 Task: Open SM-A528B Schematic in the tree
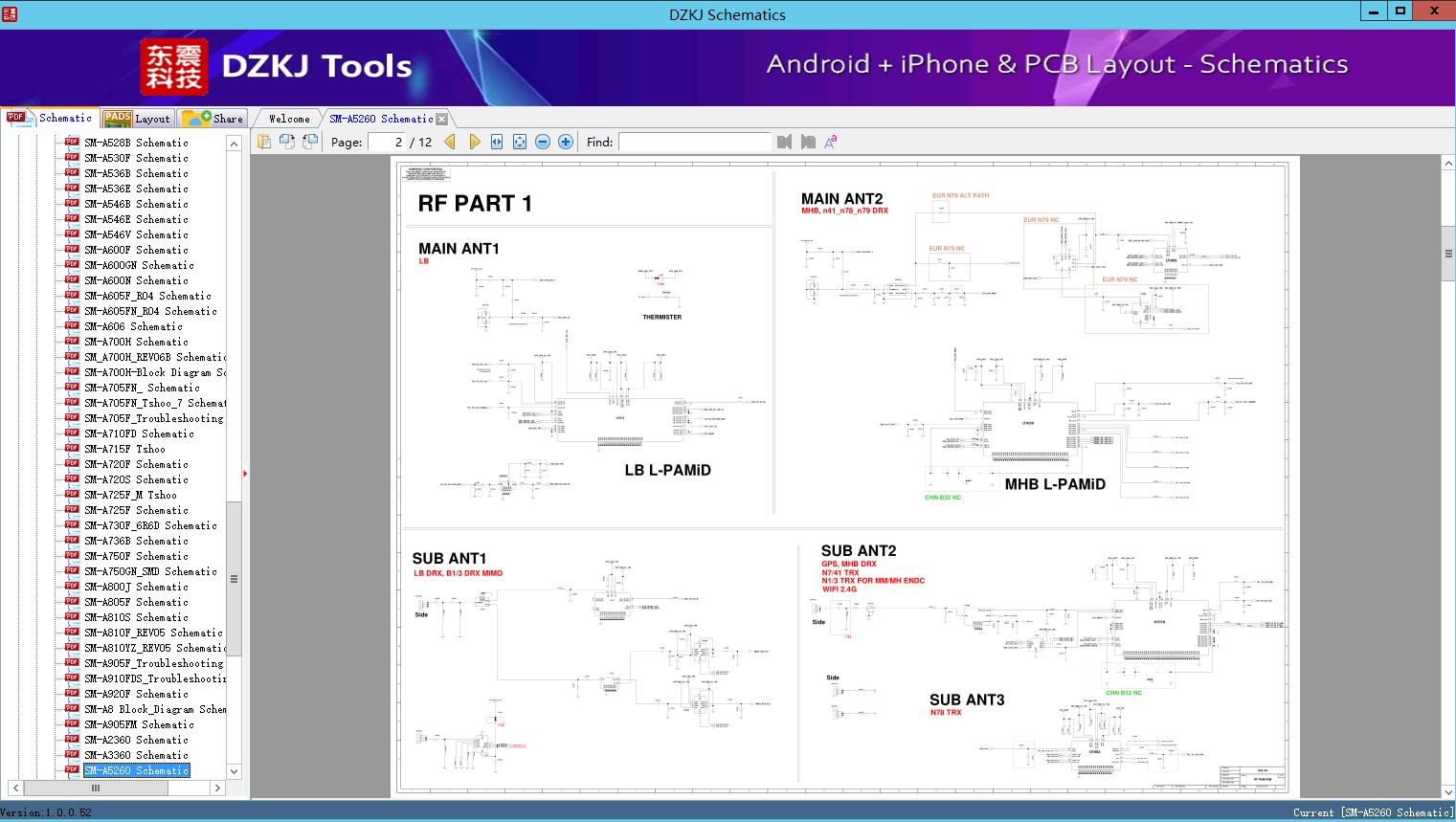(136, 143)
